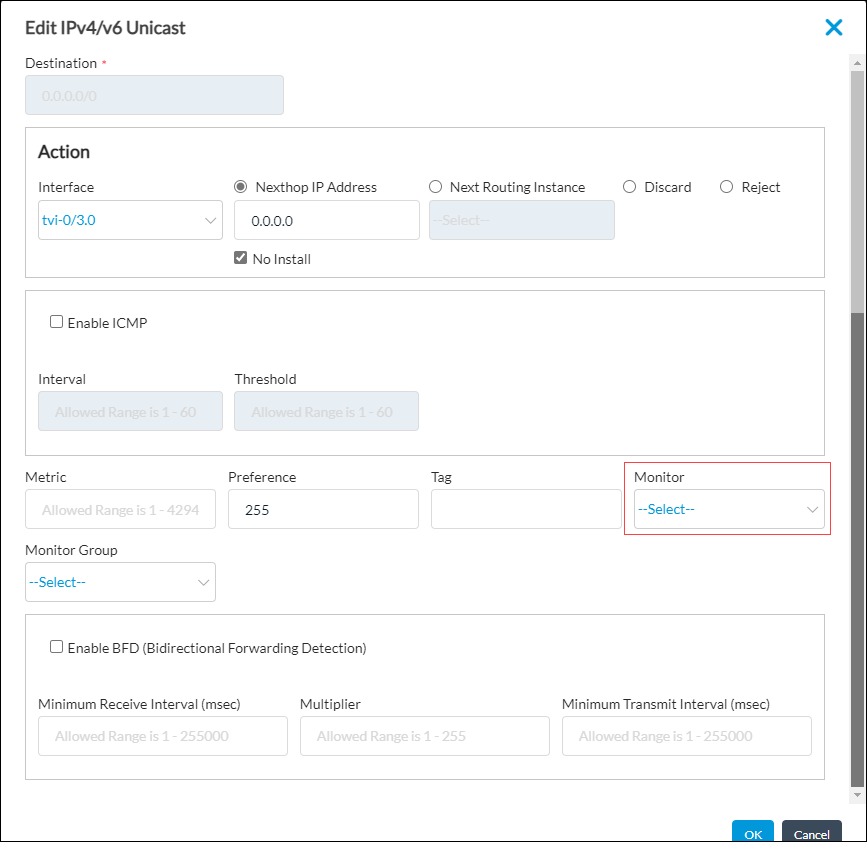Enable ICMP monitoring
867x842 pixels.
[57, 322]
